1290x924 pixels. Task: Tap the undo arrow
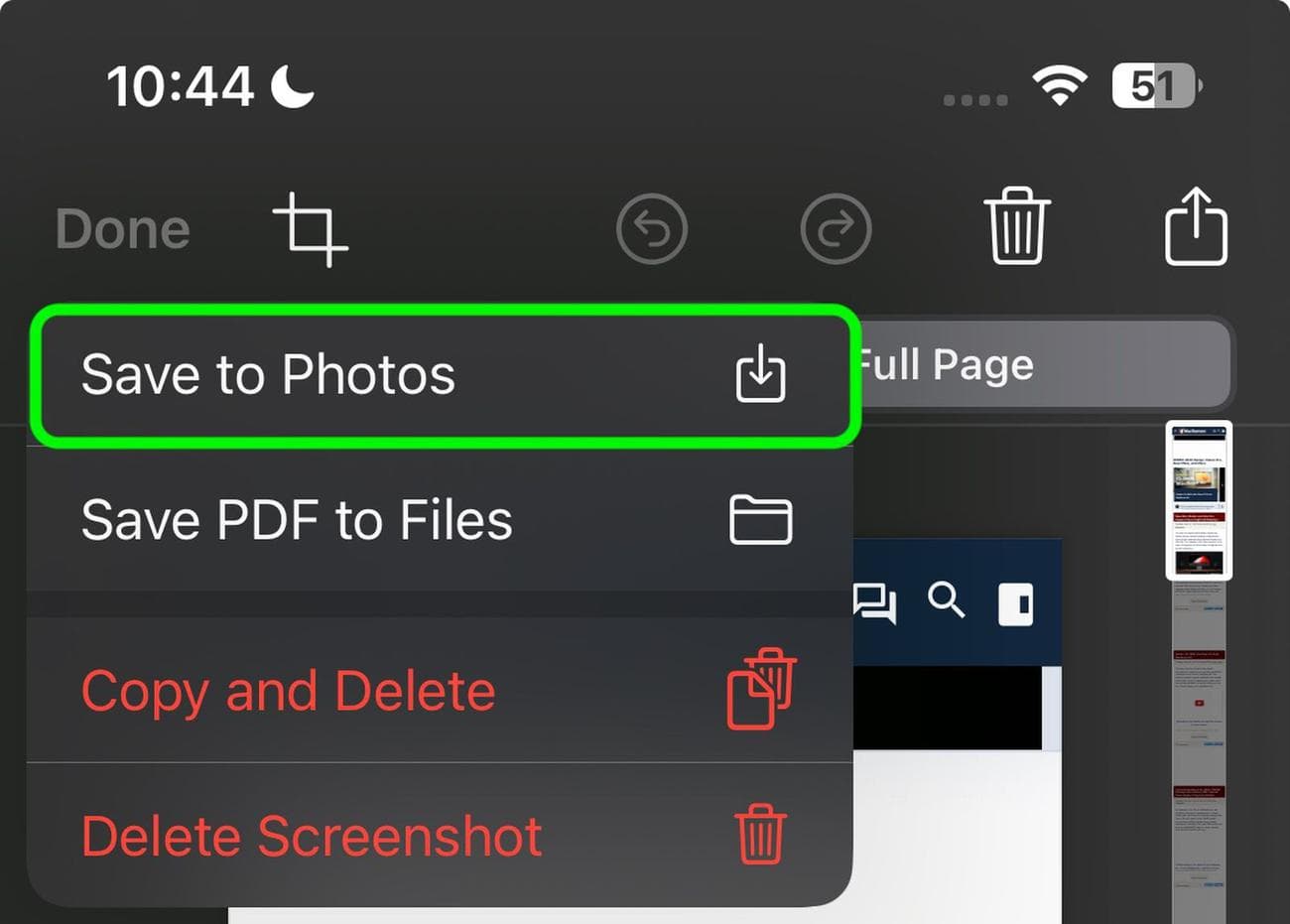pos(652,228)
